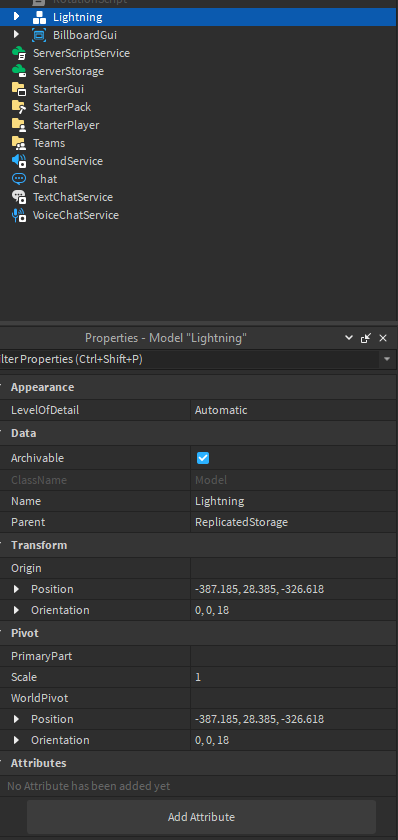Select StarterPlayer in Explorer
Screen dimensions: 398x840
[66, 125]
